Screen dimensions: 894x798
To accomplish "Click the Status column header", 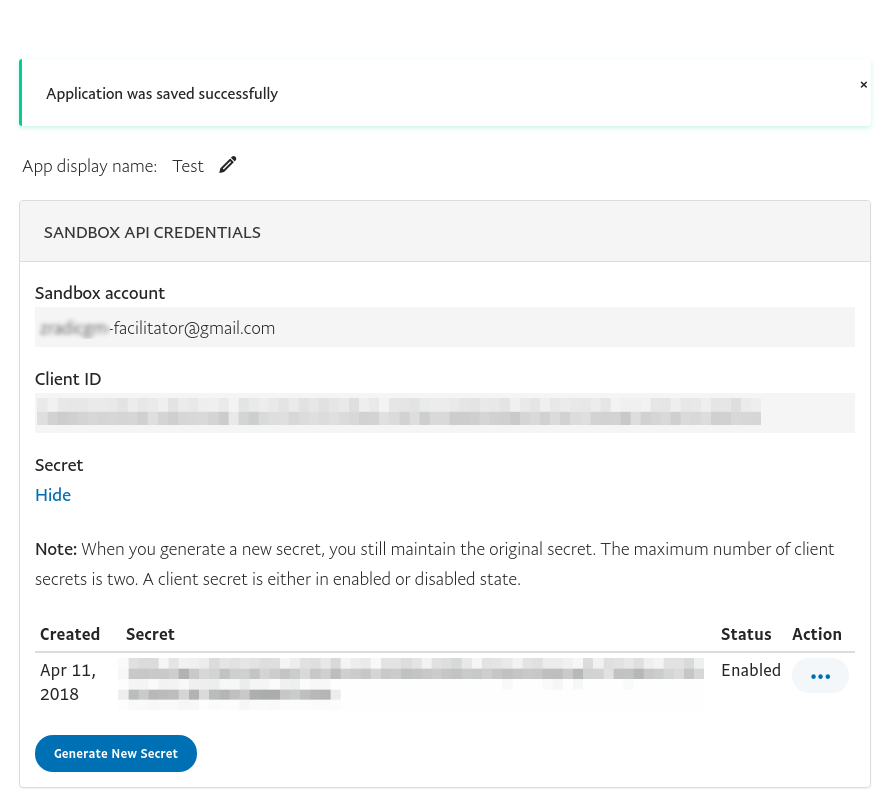I will coord(746,634).
